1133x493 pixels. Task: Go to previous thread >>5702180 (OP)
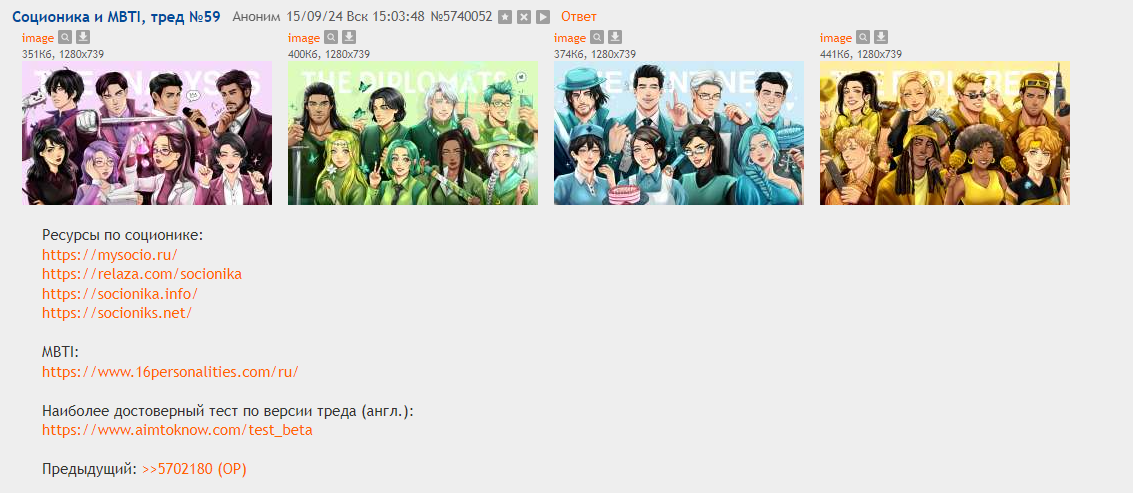(x=194, y=469)
